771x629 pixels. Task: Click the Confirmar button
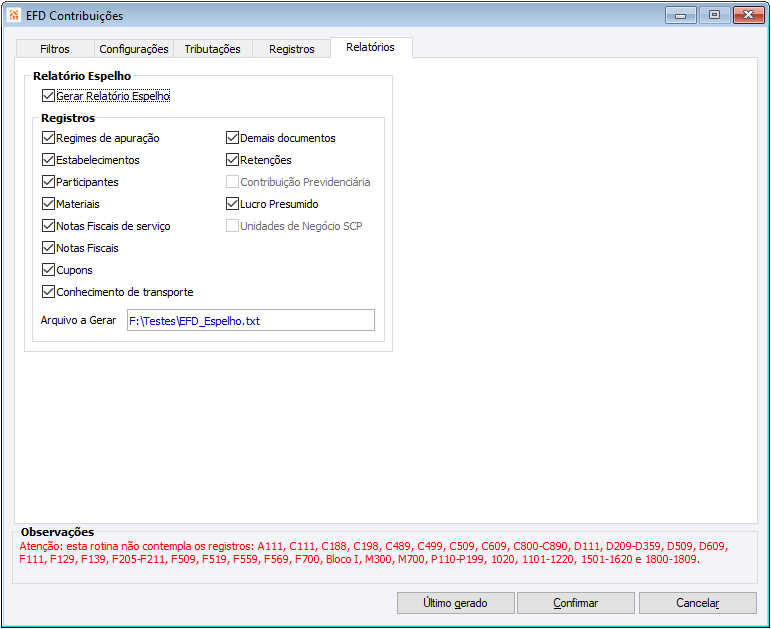pyautogui.click(x=576, y=603)
